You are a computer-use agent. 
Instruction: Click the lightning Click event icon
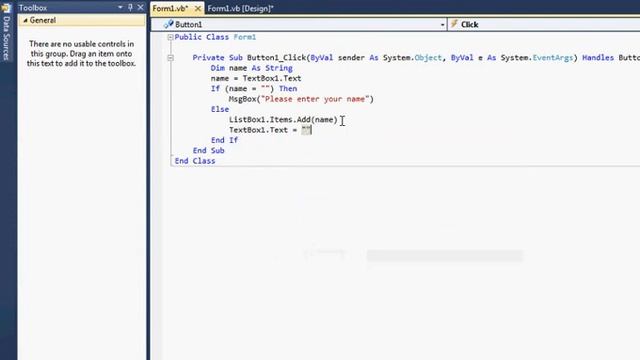454,24
